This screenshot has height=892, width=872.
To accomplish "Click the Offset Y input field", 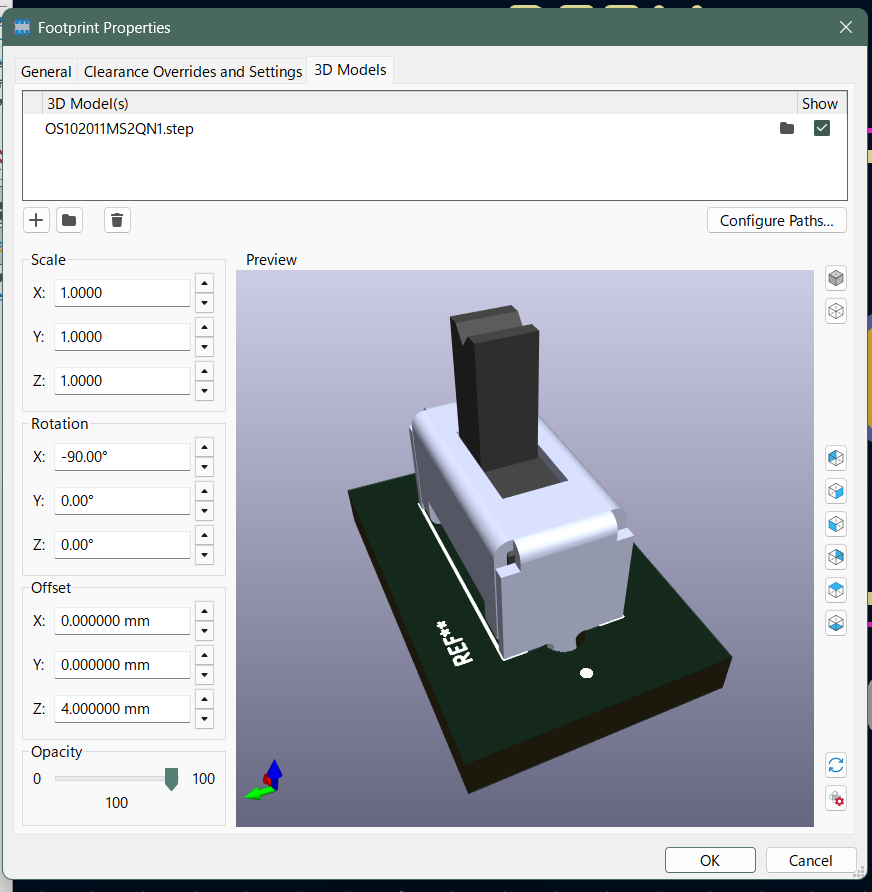I will pos(122,665).
